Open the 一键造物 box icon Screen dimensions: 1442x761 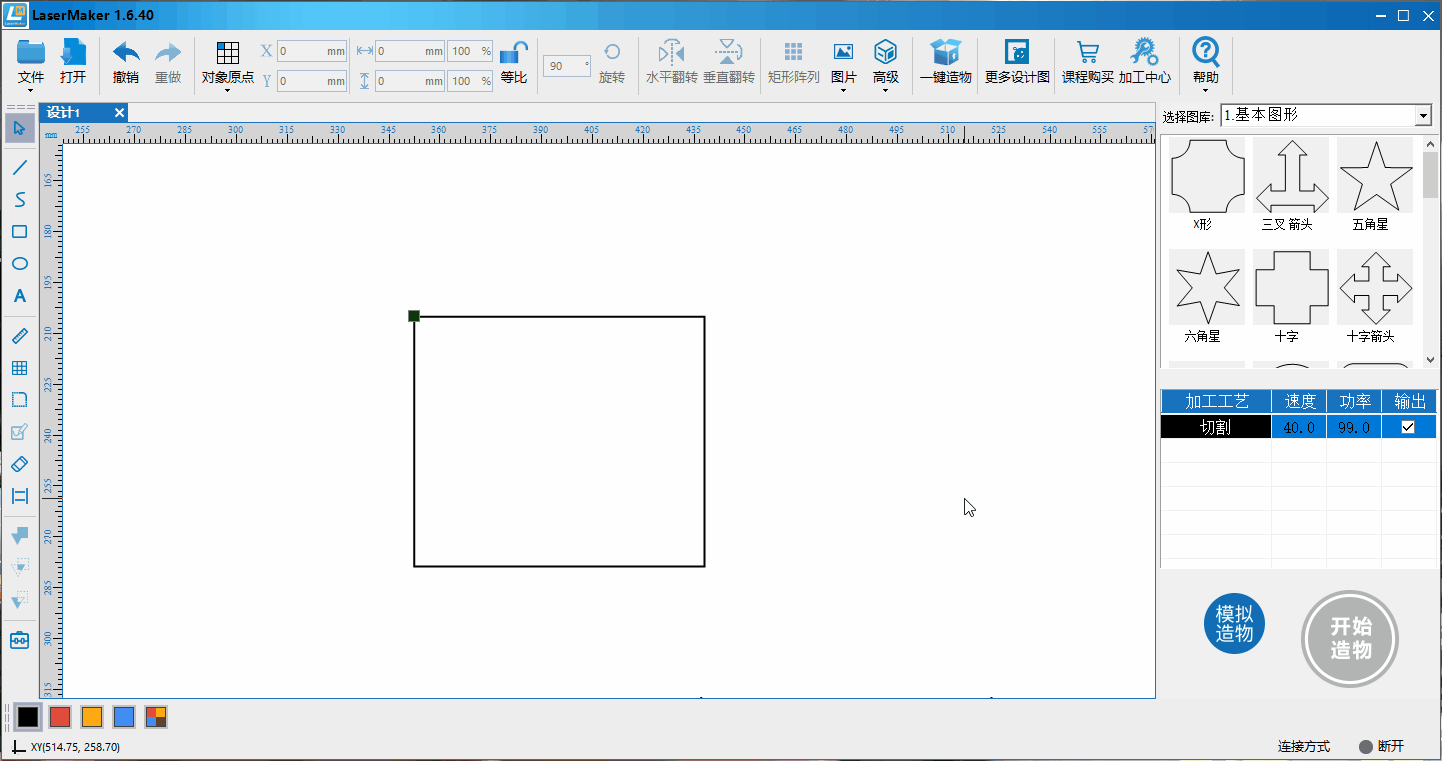[945, 52]
